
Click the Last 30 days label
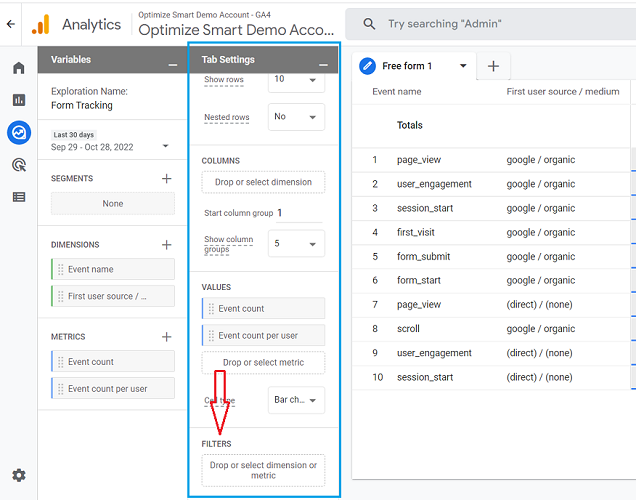pyautogui.click(x=73, y=135)
